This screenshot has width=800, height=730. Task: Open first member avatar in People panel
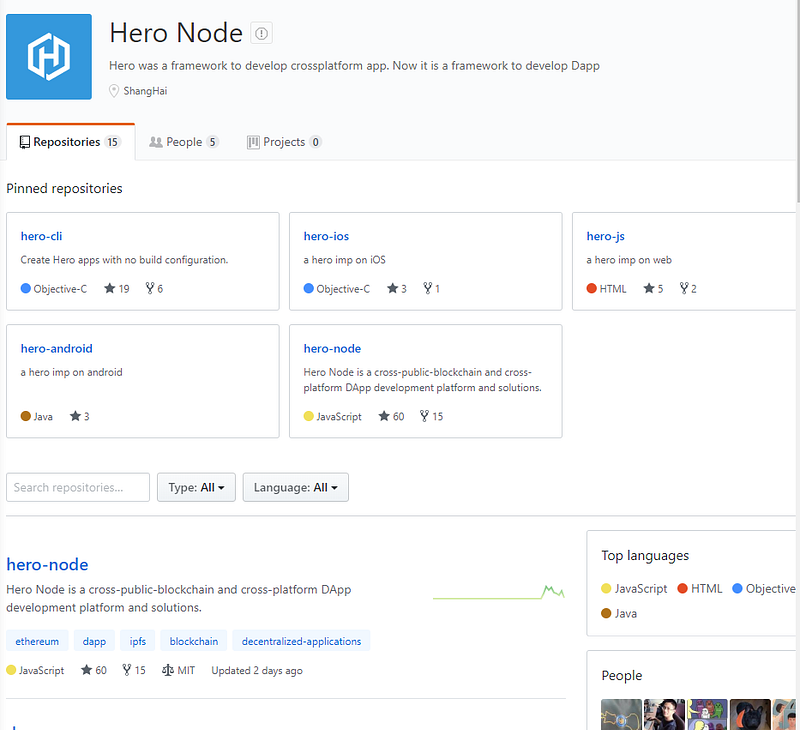(x=621, y=714)
